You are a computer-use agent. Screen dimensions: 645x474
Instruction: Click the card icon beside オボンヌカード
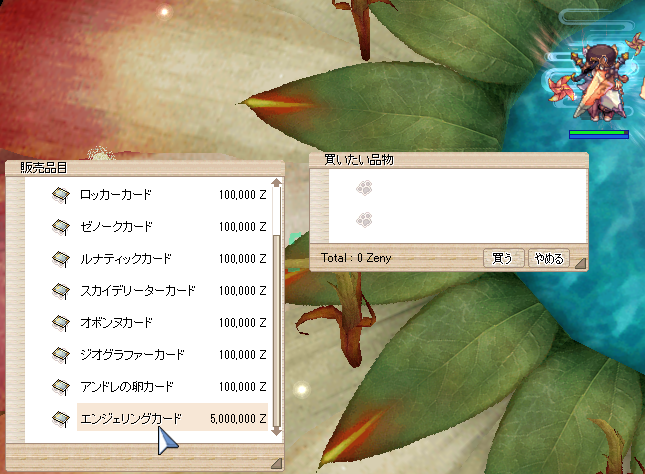(61, 323)
